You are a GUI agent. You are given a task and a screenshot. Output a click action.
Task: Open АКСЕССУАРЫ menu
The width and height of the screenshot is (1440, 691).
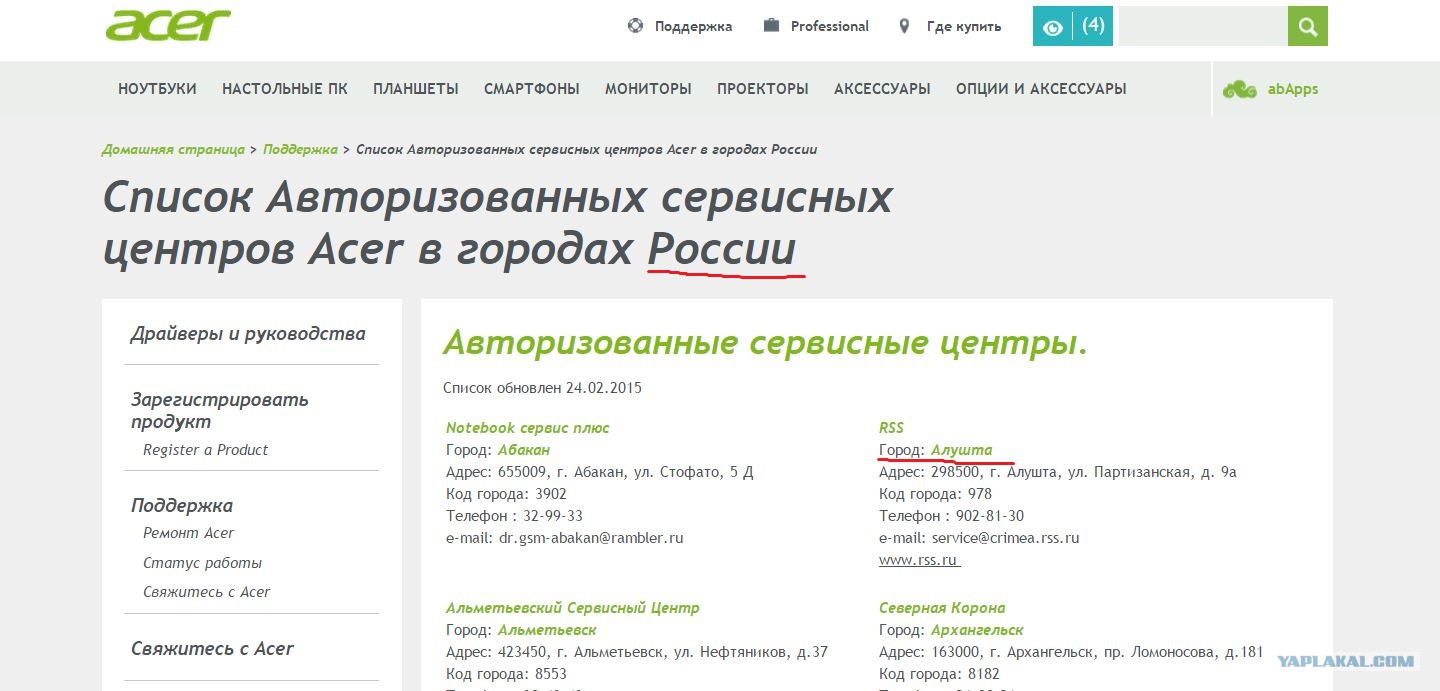(882, 89)
